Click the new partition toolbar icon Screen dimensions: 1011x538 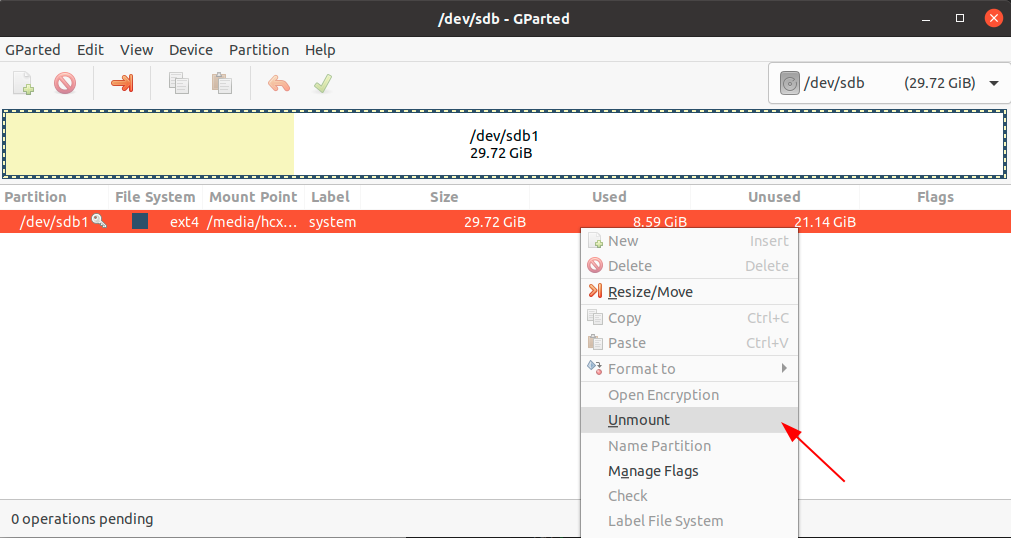click(x=23, y=83)
